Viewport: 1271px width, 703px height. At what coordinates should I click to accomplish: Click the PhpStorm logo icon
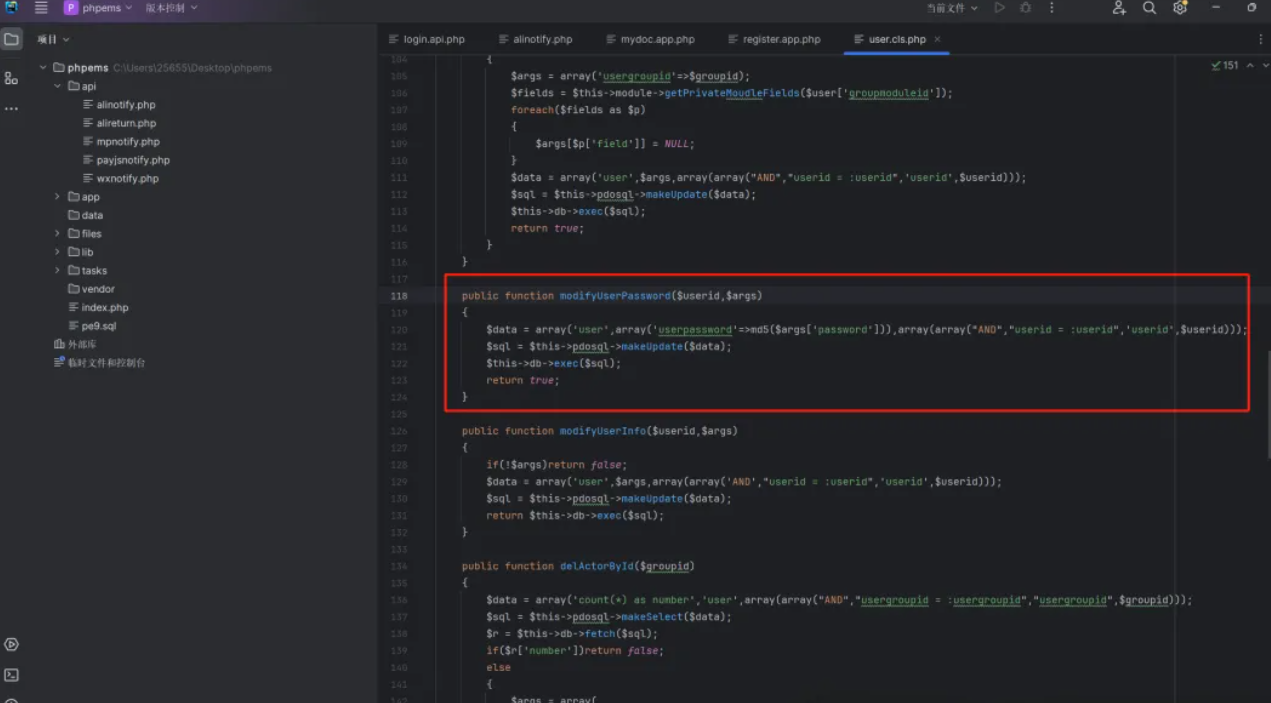[11, 8]
